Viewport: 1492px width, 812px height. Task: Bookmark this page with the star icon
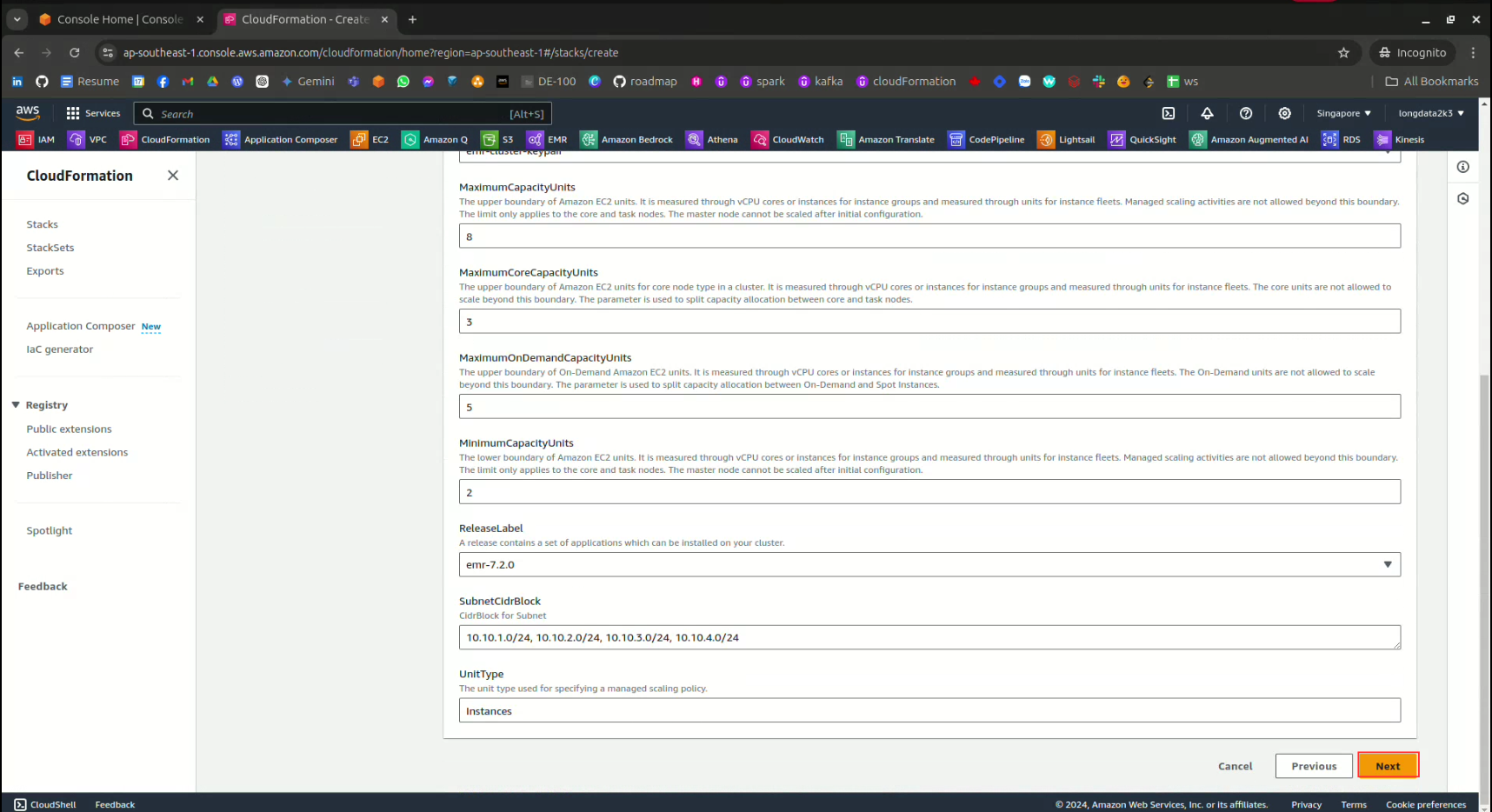[x=1343, y=53]
